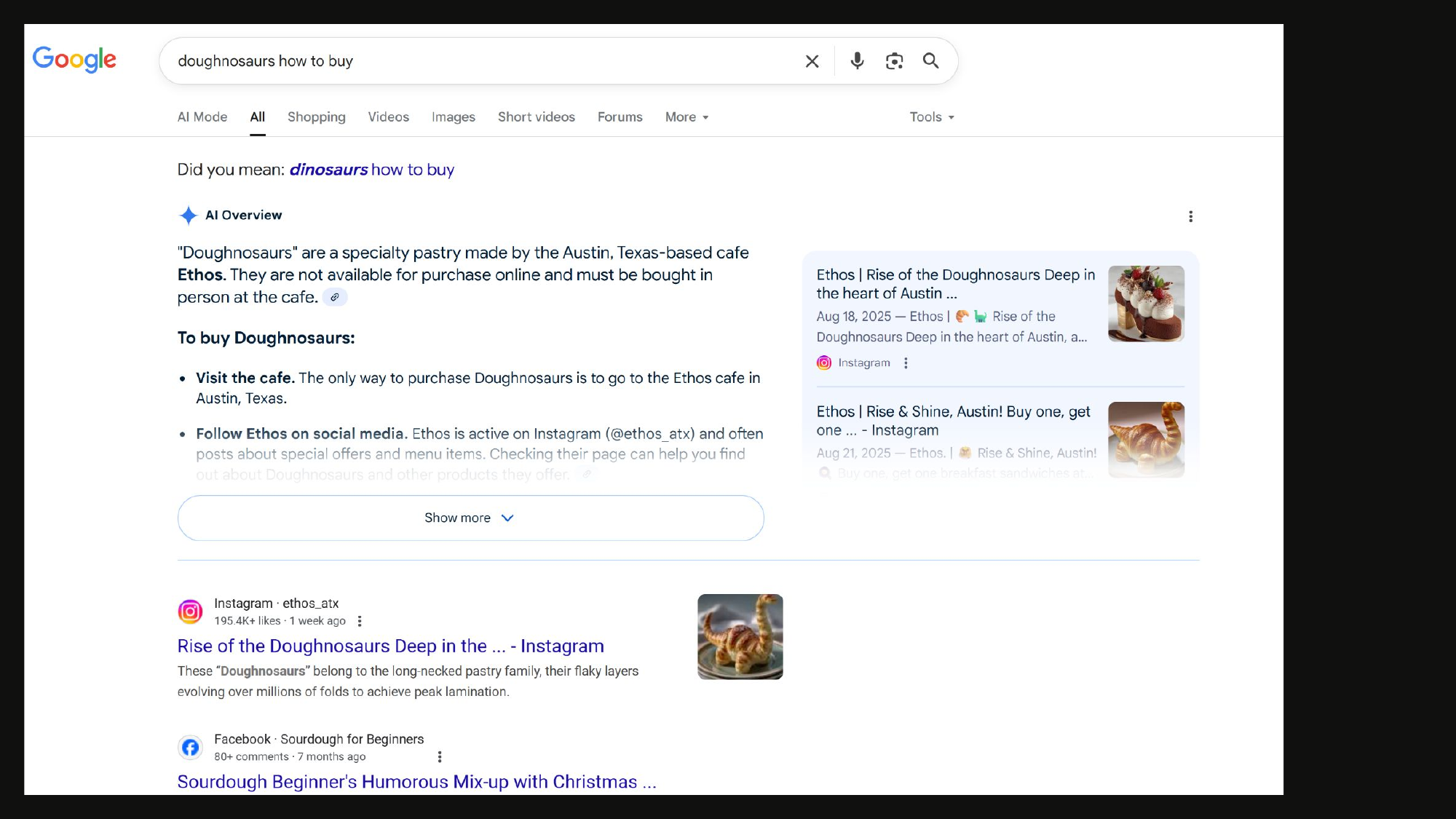Click the link chip after 'person at the cafe'
The width and height of the screenshot is (1456, 819).
(335, 297)
